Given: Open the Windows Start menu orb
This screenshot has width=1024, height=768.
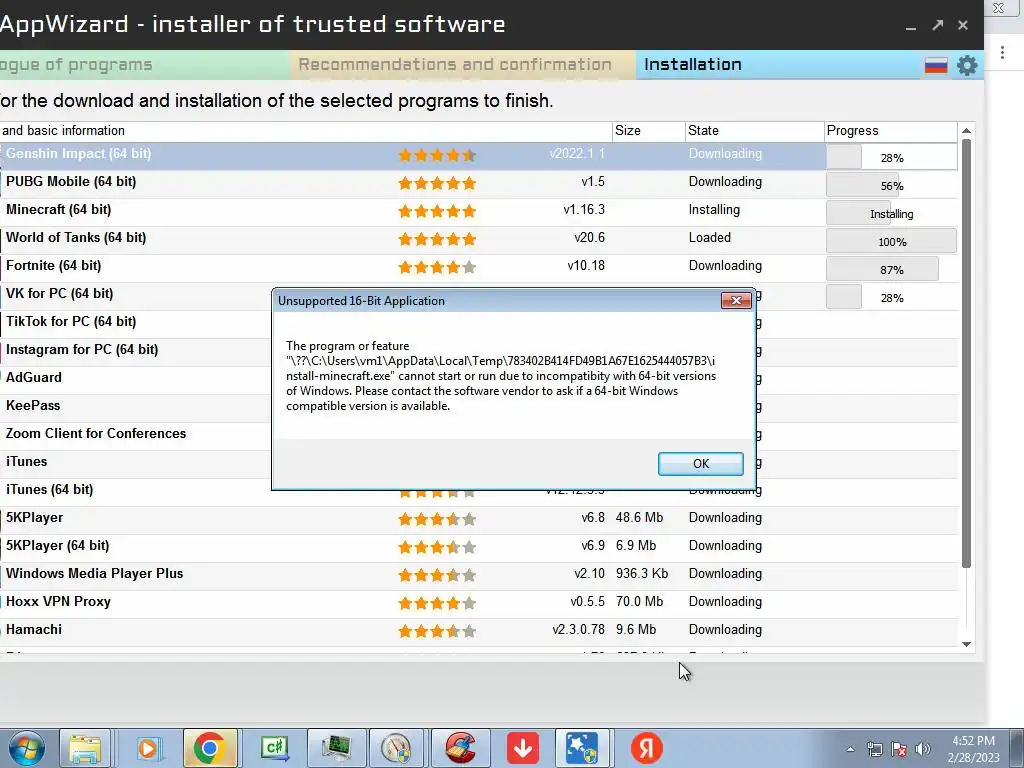Looking at the screenshot, I should click(x=26, y=748).
